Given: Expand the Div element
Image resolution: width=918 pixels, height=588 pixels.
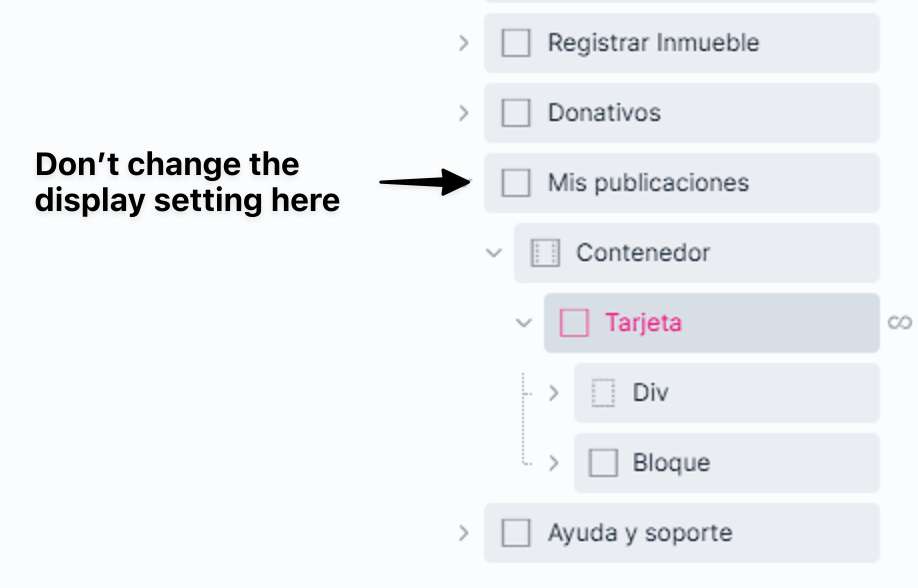Looking at the screenshot, I should point(554,393).
